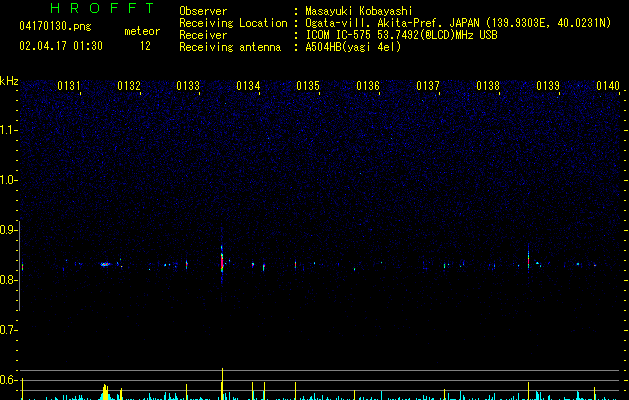Click time marker 0135
The image size is (629, 400).
308,86
